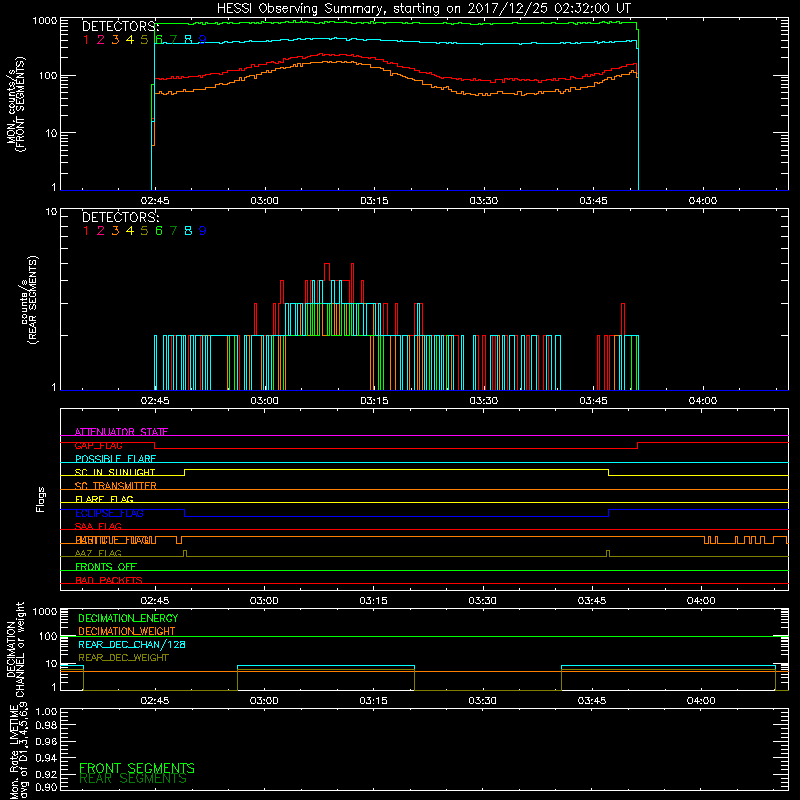Click the DECIMATION CHANNEL or weight axis title
The height and width of the screenshot is (800, 800).
pos(15,649)
